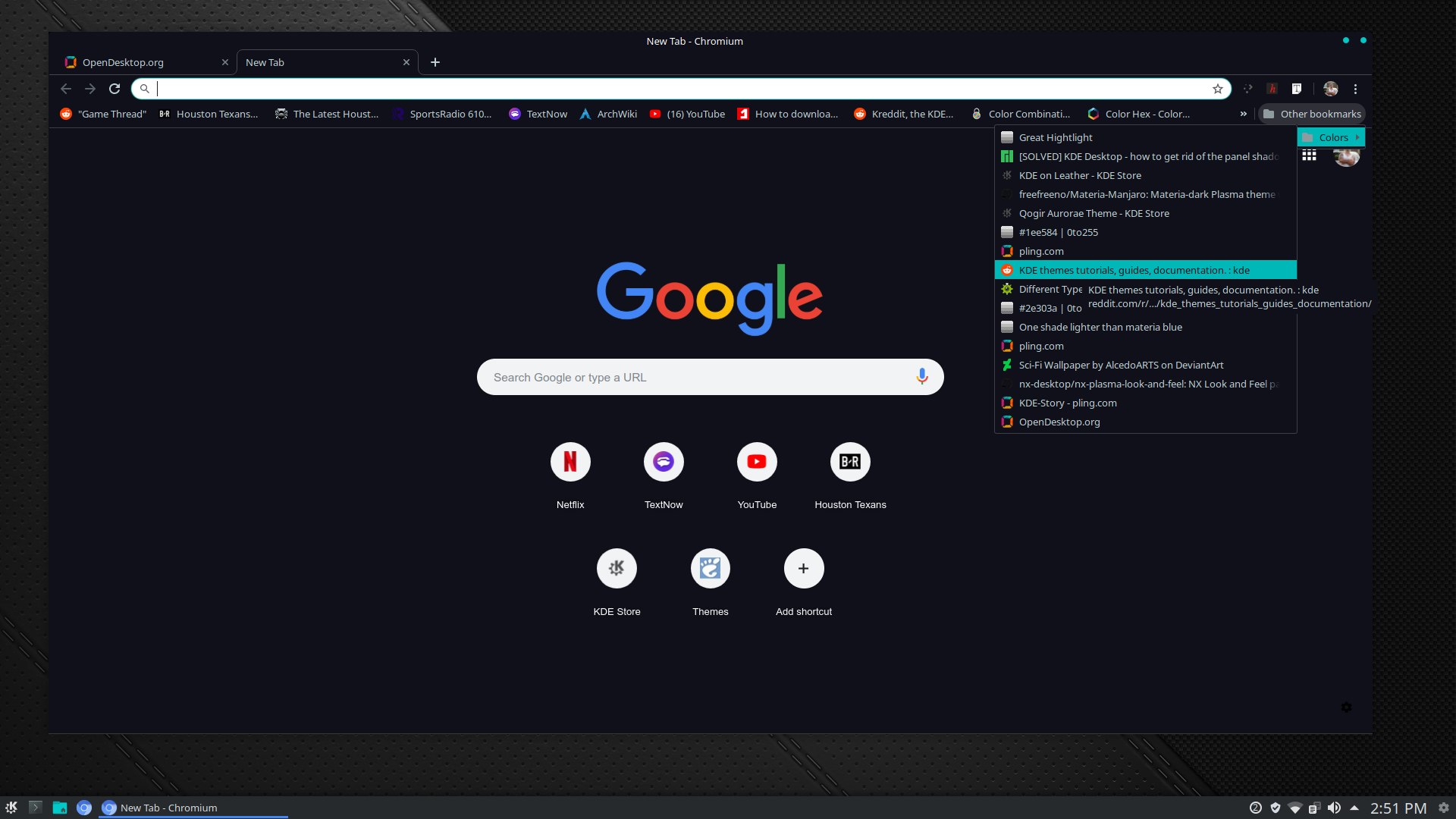Open the ArchWiki bookmark
The width and height of the screenshot is (1456, 819).
pos(608,114)
